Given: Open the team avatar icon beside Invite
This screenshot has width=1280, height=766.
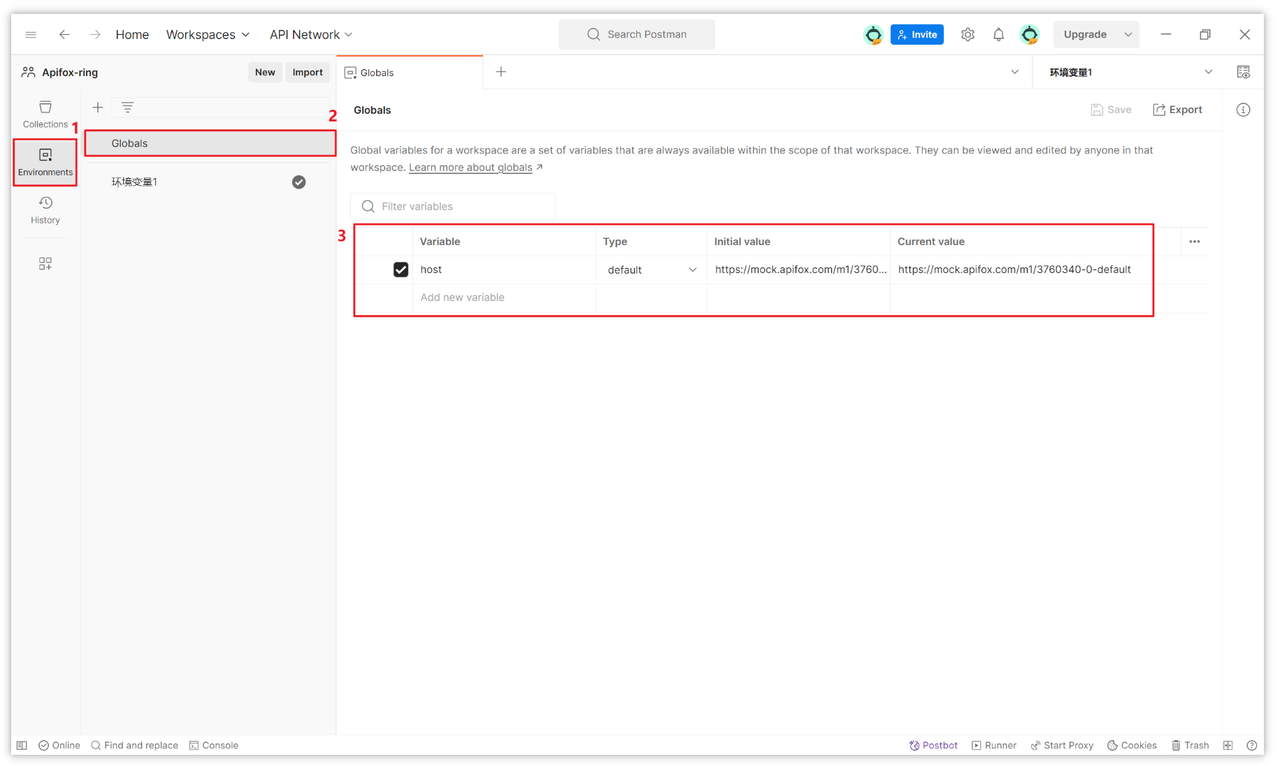Looking at the screenshot, I should pos(873,34).
